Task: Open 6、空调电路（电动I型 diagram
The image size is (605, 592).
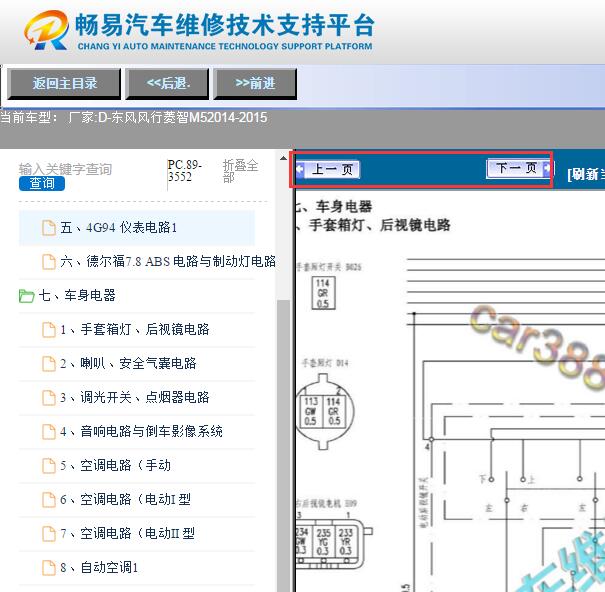Action: tap(125, 499)
